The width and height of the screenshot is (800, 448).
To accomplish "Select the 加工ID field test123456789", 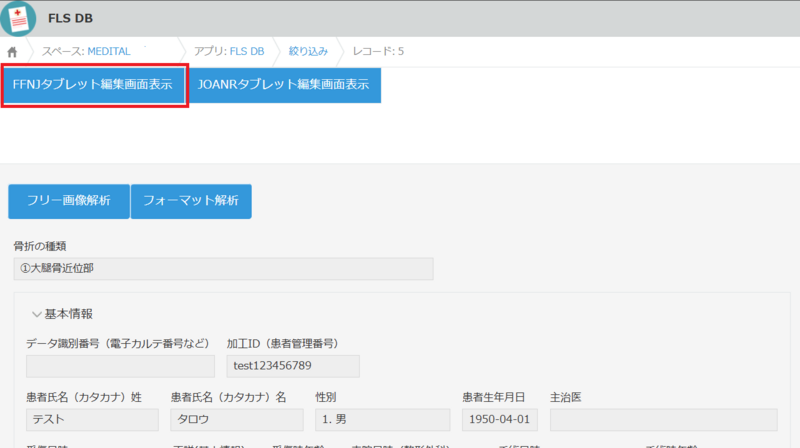I will tap(293, 366).
